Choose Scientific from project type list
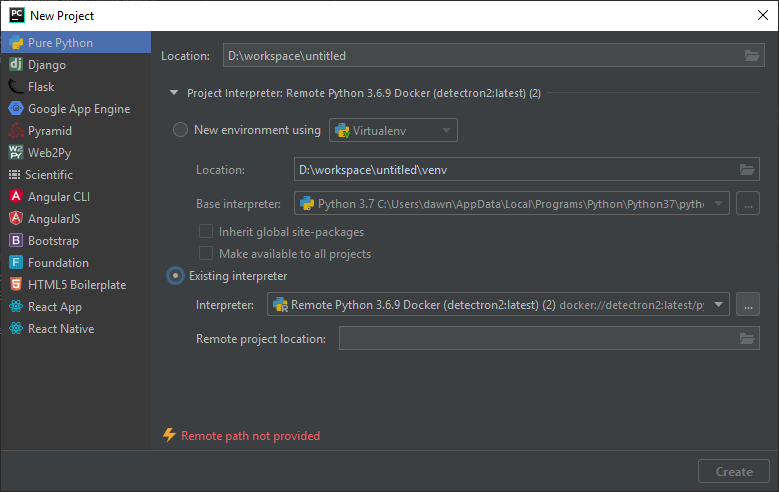Screen dimensions: 779x492 click(48, 175)
